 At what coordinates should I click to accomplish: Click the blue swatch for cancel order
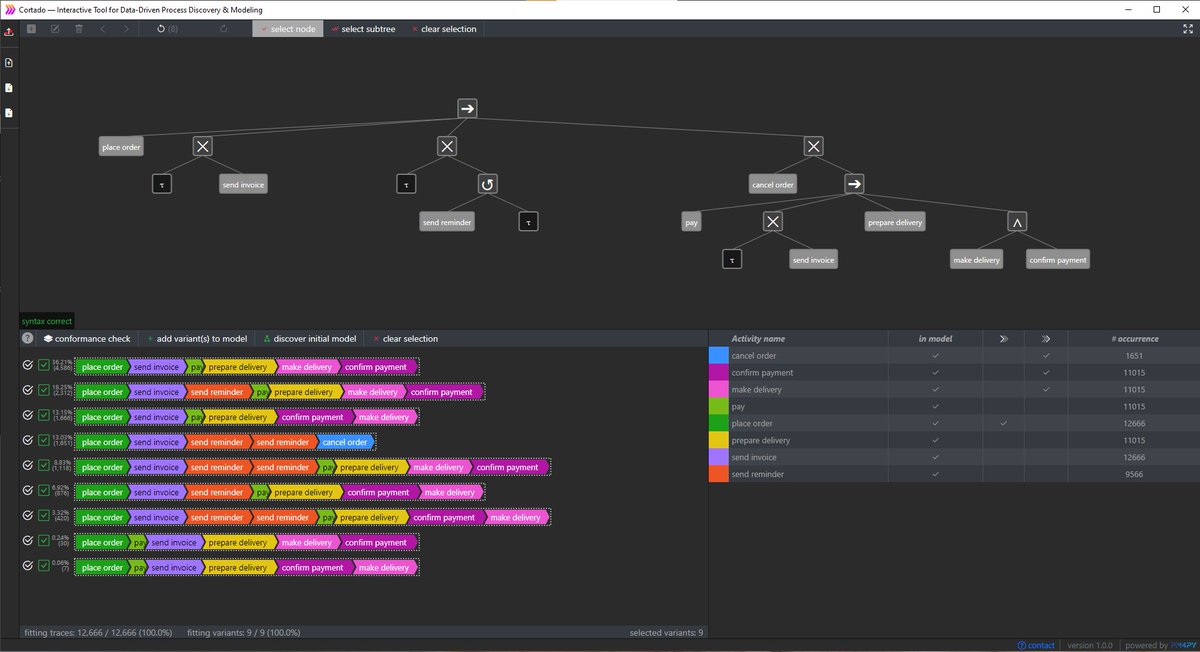click(x=718, y=355)
